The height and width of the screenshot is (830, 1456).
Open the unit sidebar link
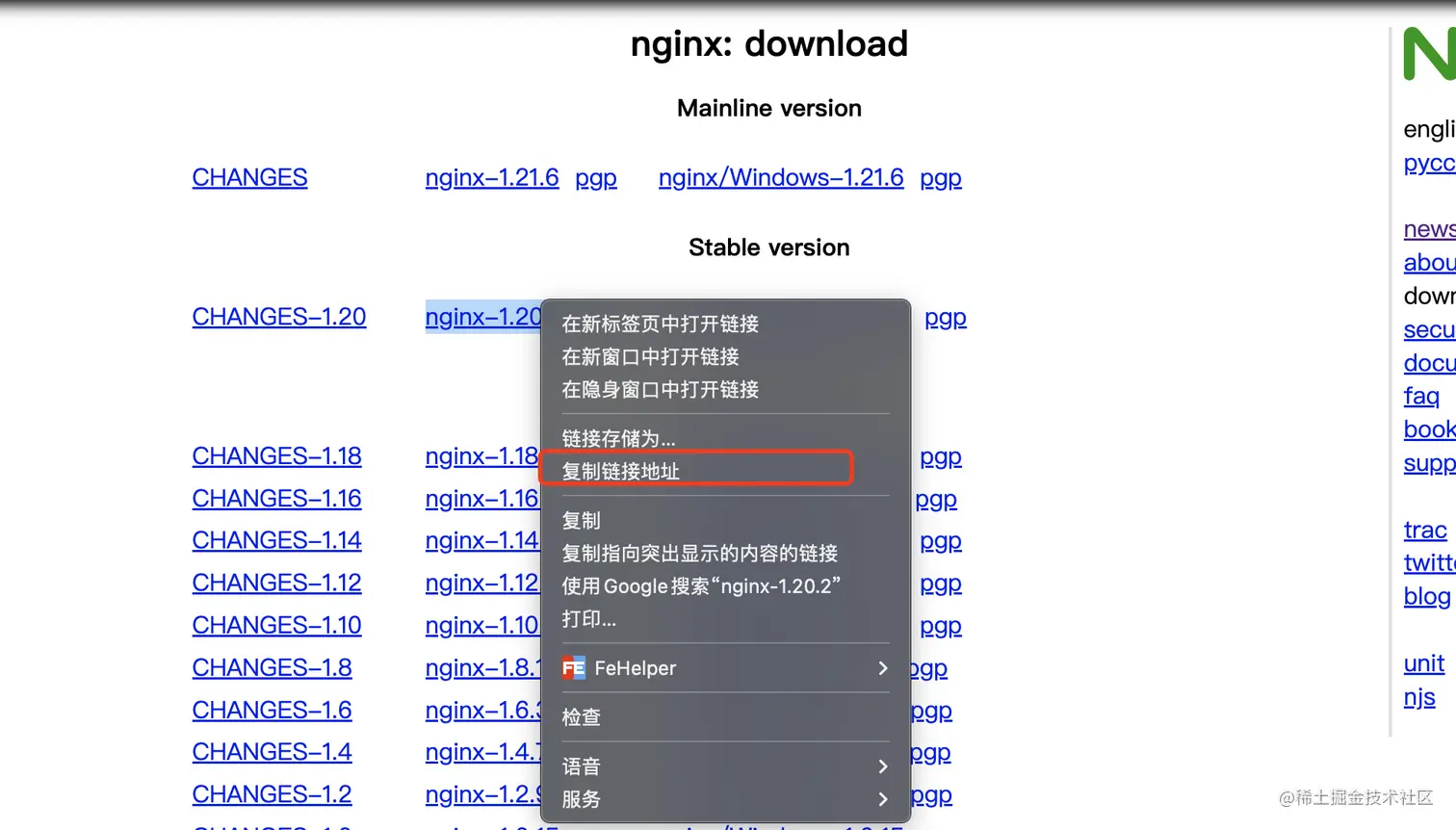[x=1424, y=664]
